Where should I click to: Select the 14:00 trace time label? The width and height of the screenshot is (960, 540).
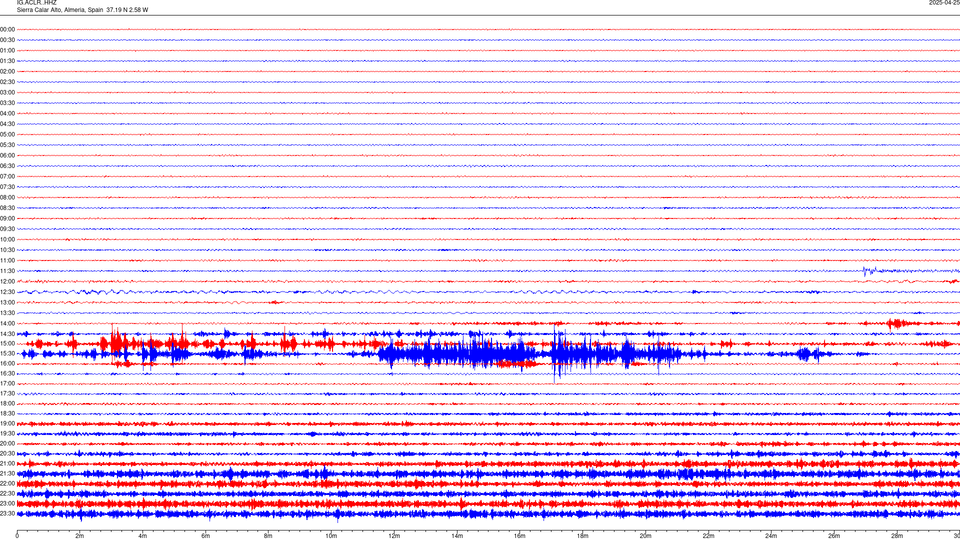(x=7, y=324)
